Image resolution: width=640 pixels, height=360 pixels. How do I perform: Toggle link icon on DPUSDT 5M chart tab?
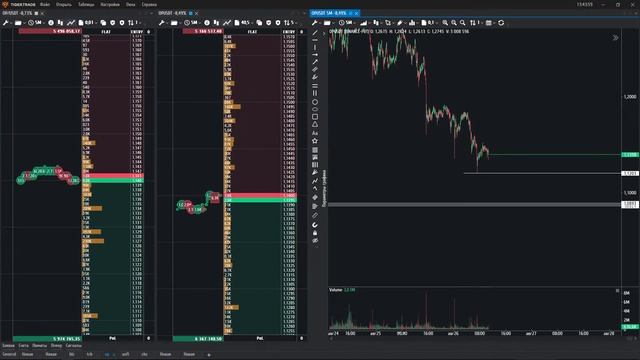click(351, 13)
